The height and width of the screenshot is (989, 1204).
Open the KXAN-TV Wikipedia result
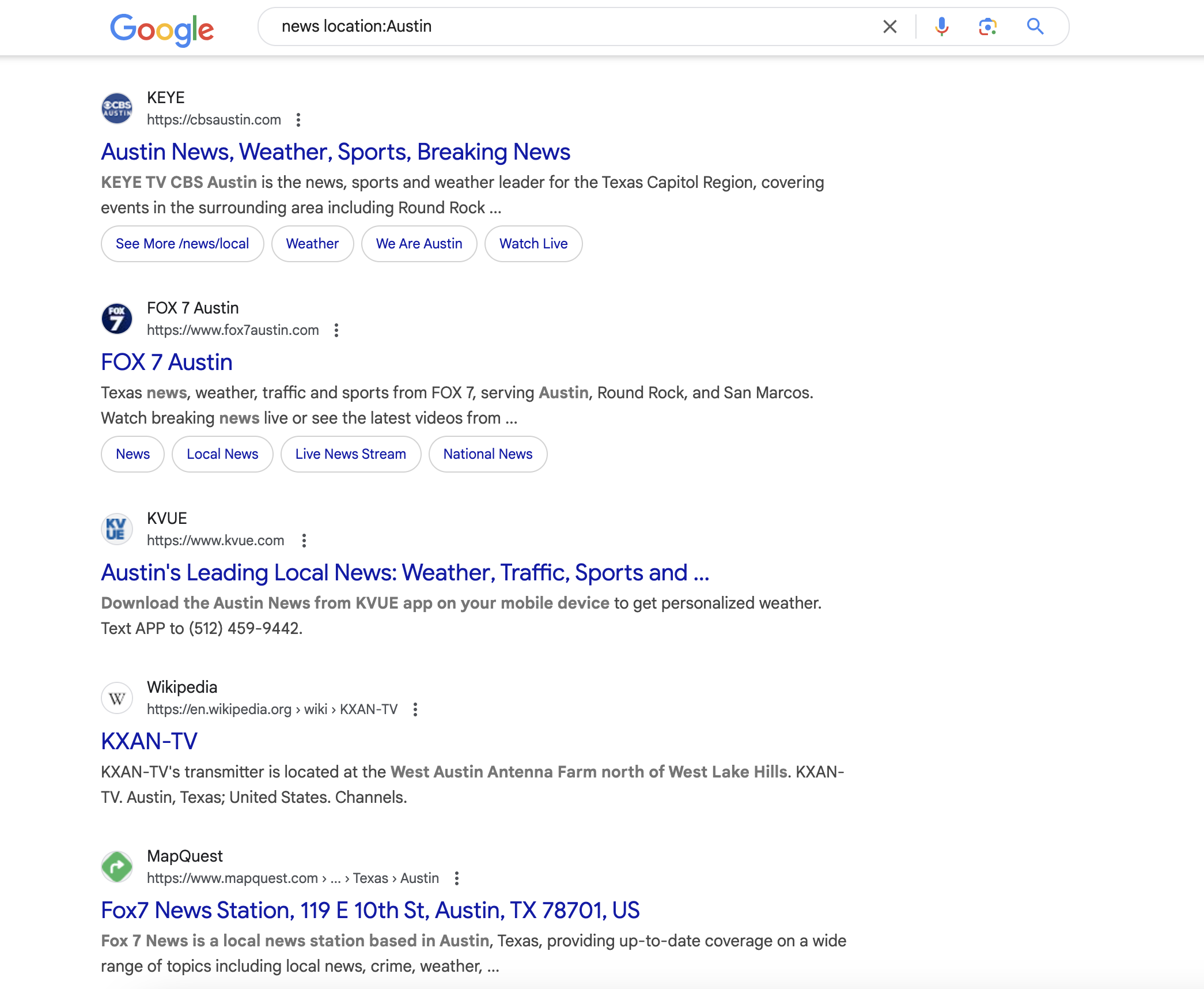149,741
